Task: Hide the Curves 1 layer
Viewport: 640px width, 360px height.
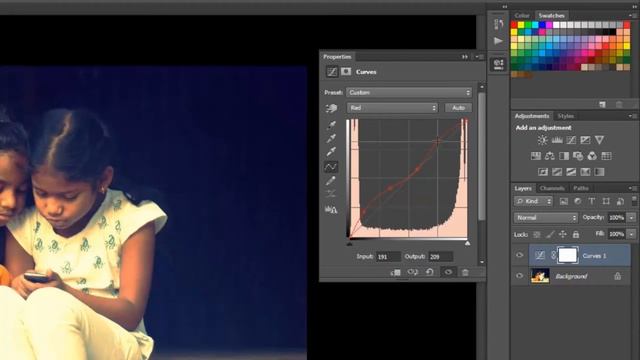Action: (x=520, y=256)
